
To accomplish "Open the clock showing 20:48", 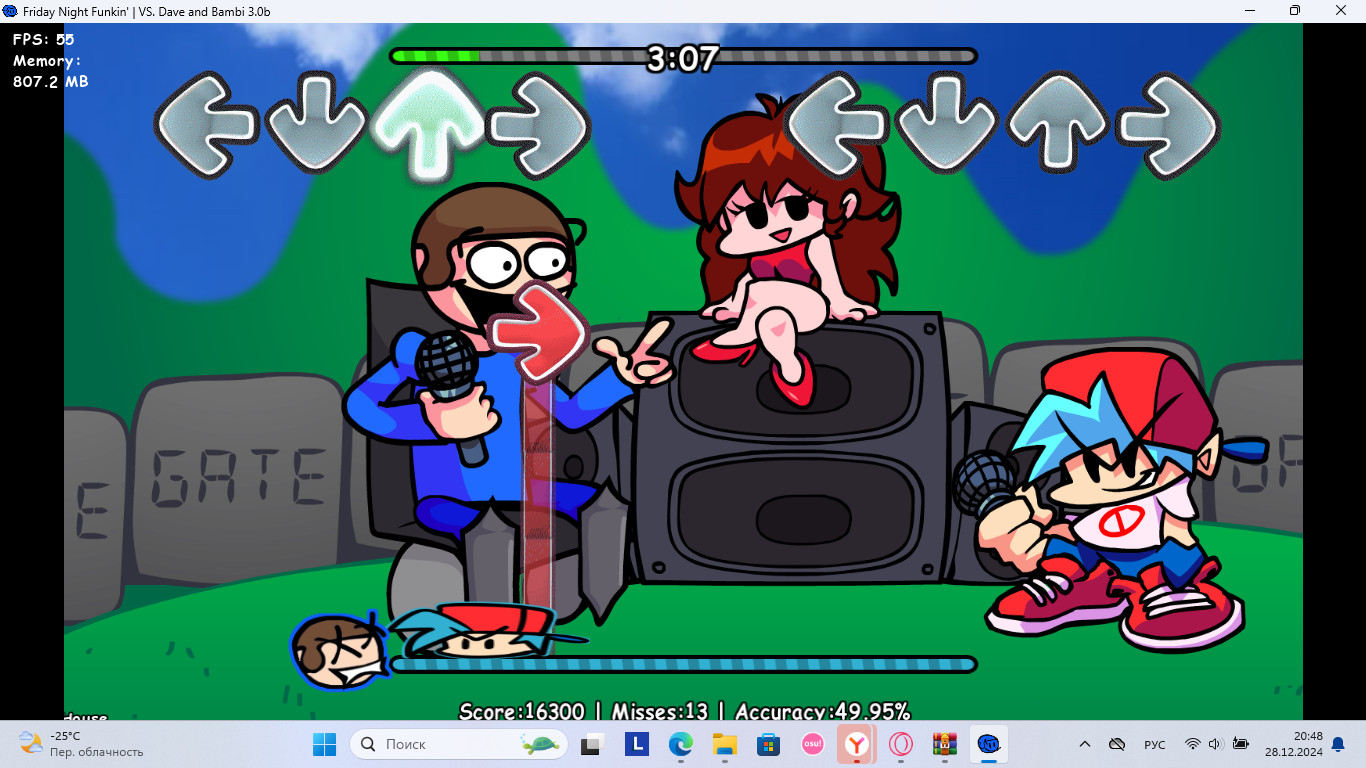I will (1293, 744).
